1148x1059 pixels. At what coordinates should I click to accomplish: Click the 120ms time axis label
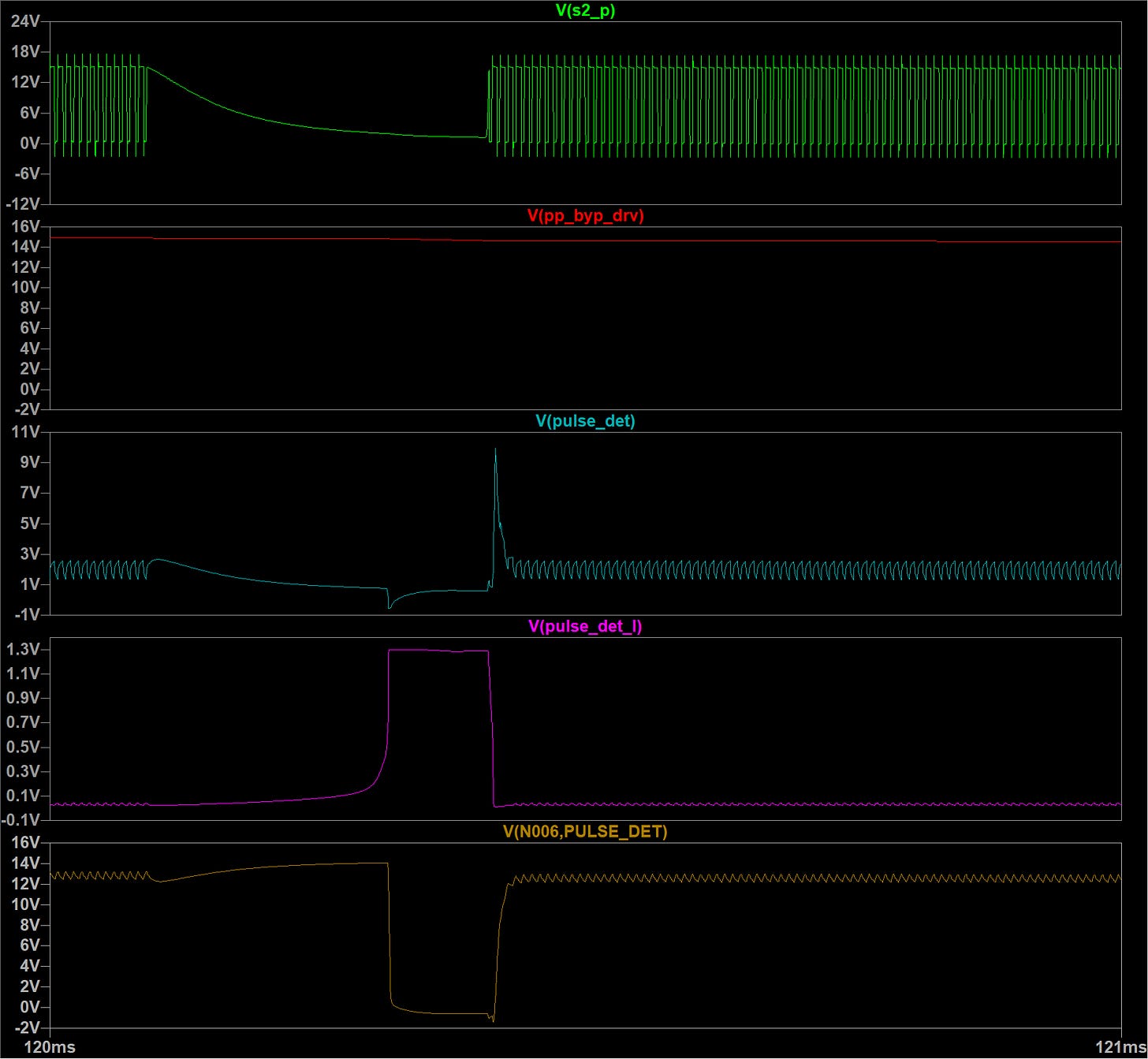pos(50,1046)
